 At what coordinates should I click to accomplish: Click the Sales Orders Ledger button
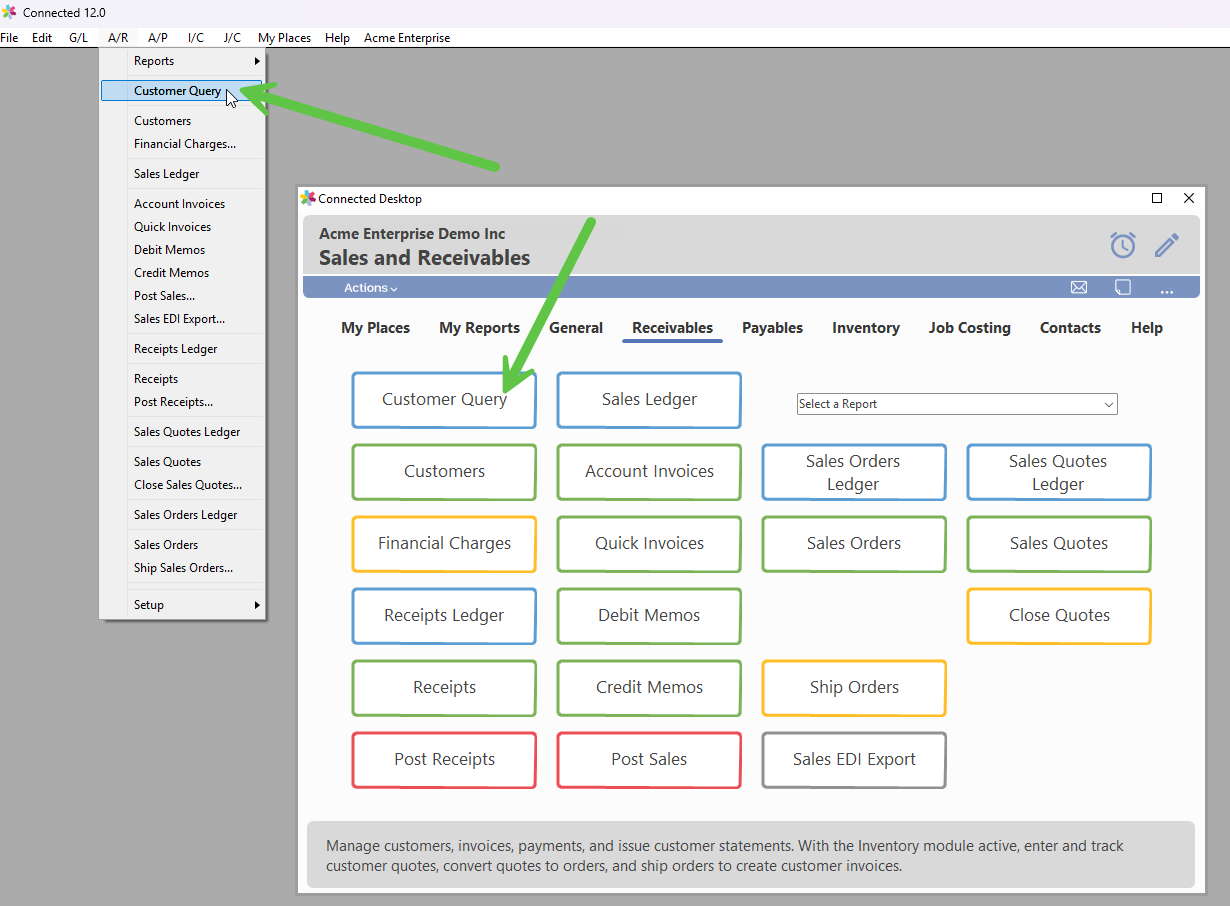(854, 472)
